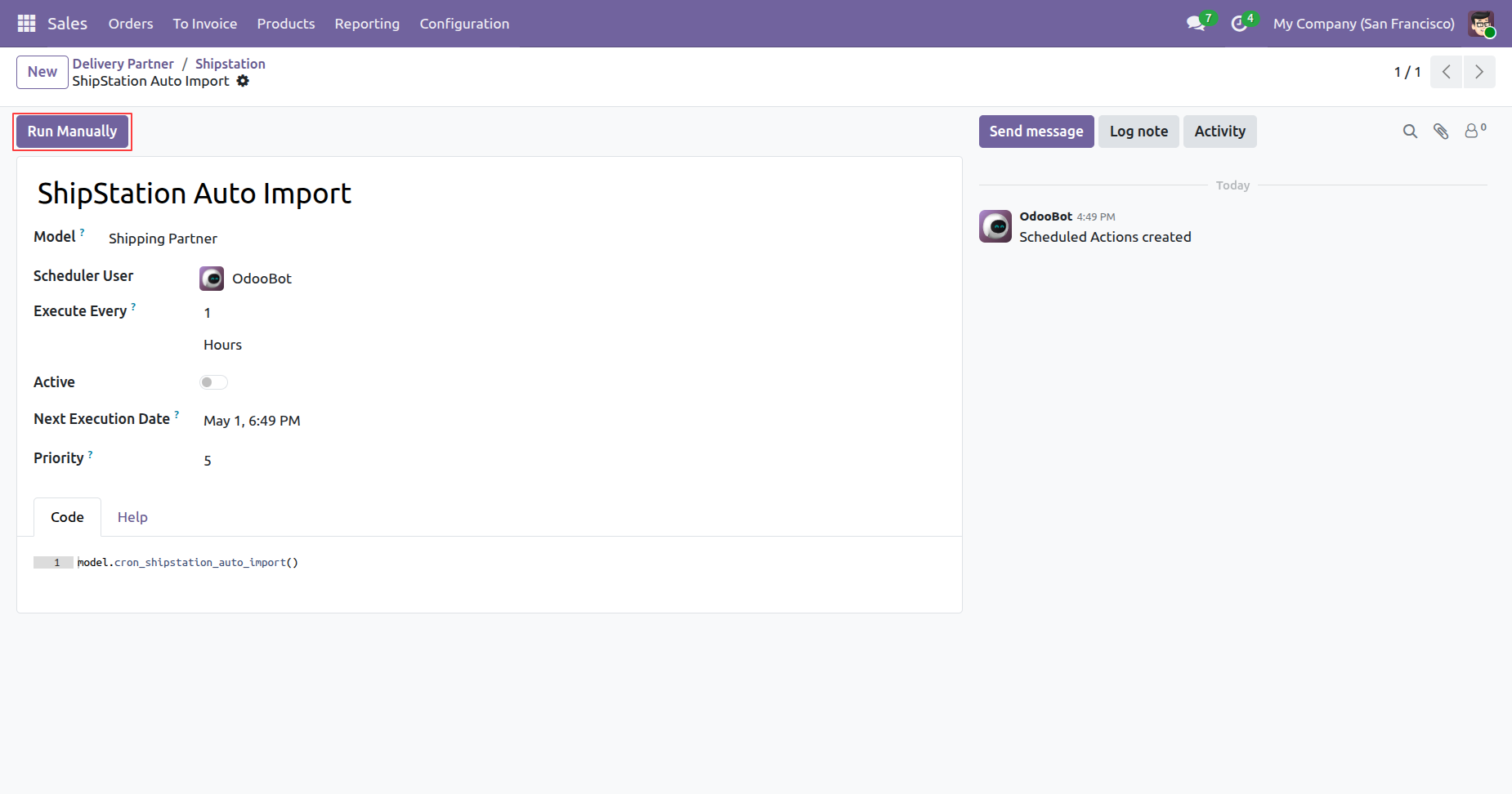Click the Send message button
The width and height of the screenshot is (1512, 794).
[1036, 132]
